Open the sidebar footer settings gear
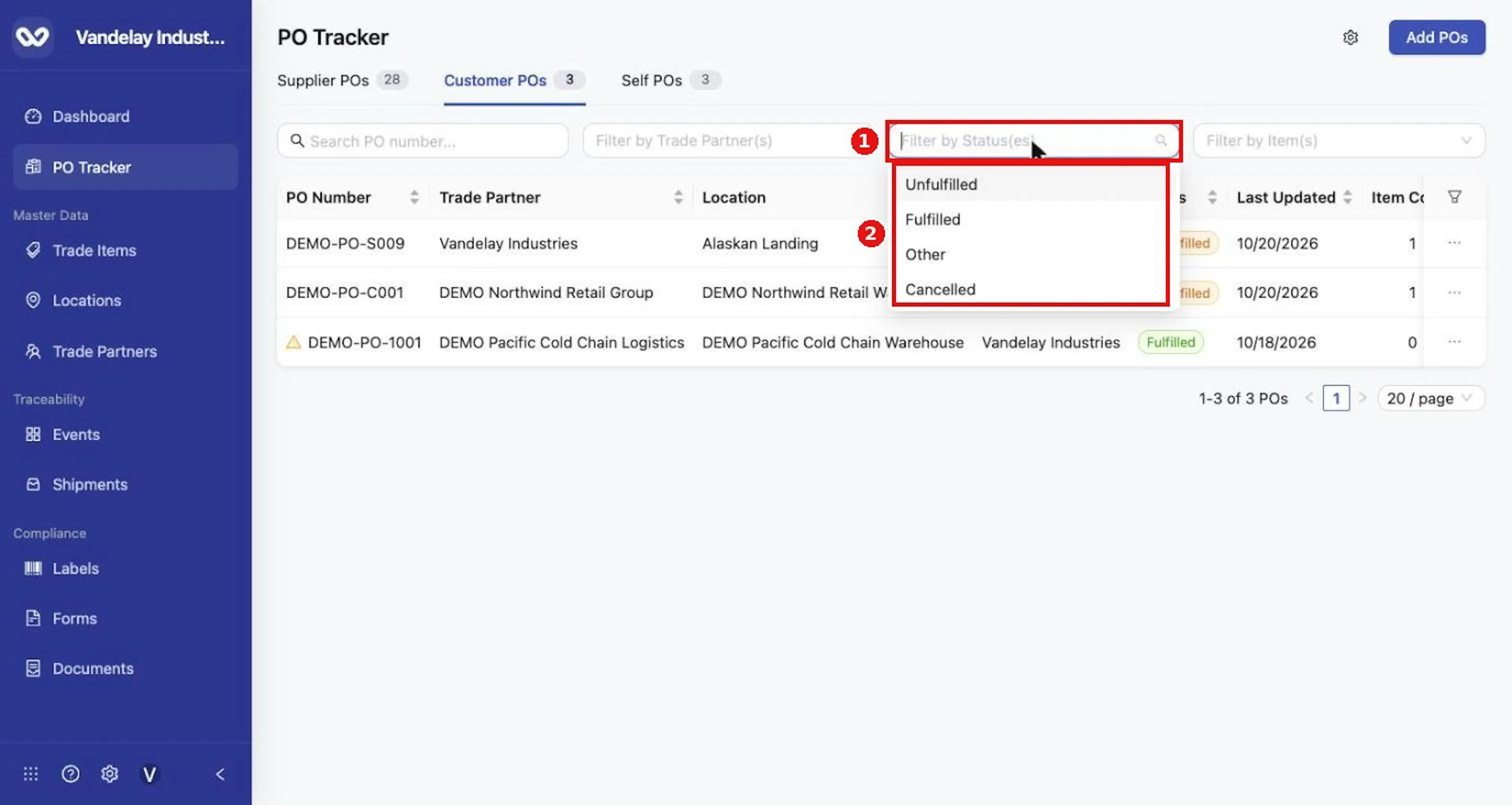1512x805 pixels. pos(109,774)
